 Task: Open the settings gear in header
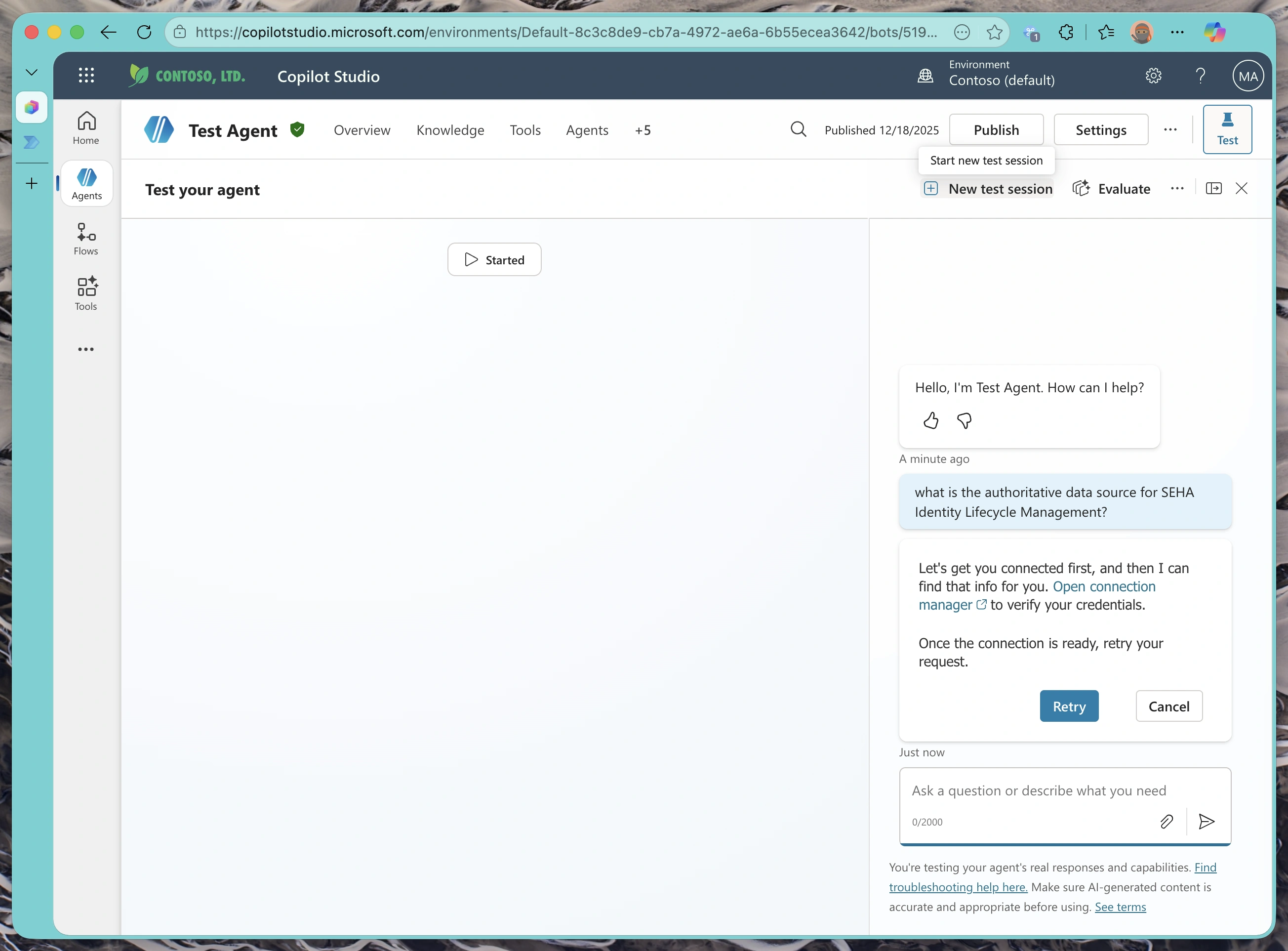pyautogui.click(x=1153, y=76)
